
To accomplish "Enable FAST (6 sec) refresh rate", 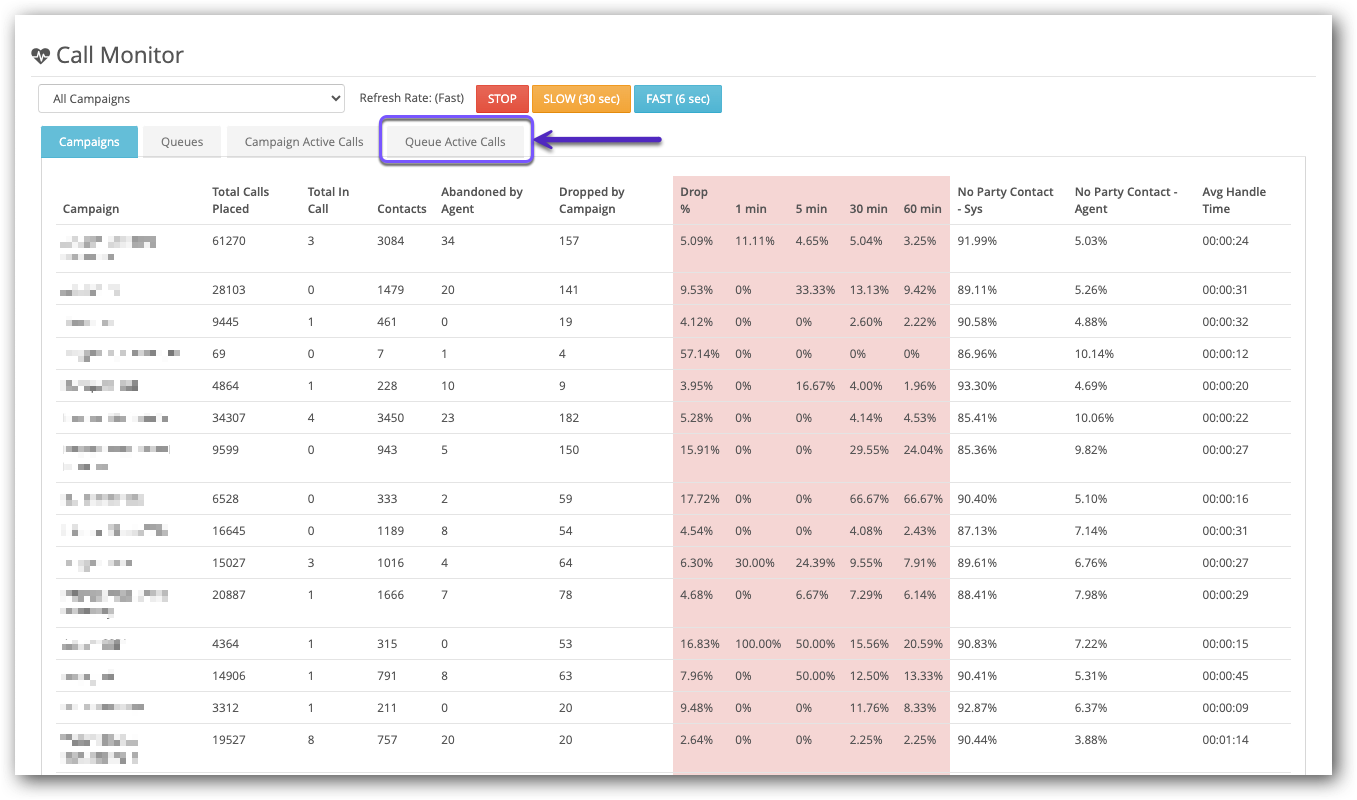I will point(677,98).
